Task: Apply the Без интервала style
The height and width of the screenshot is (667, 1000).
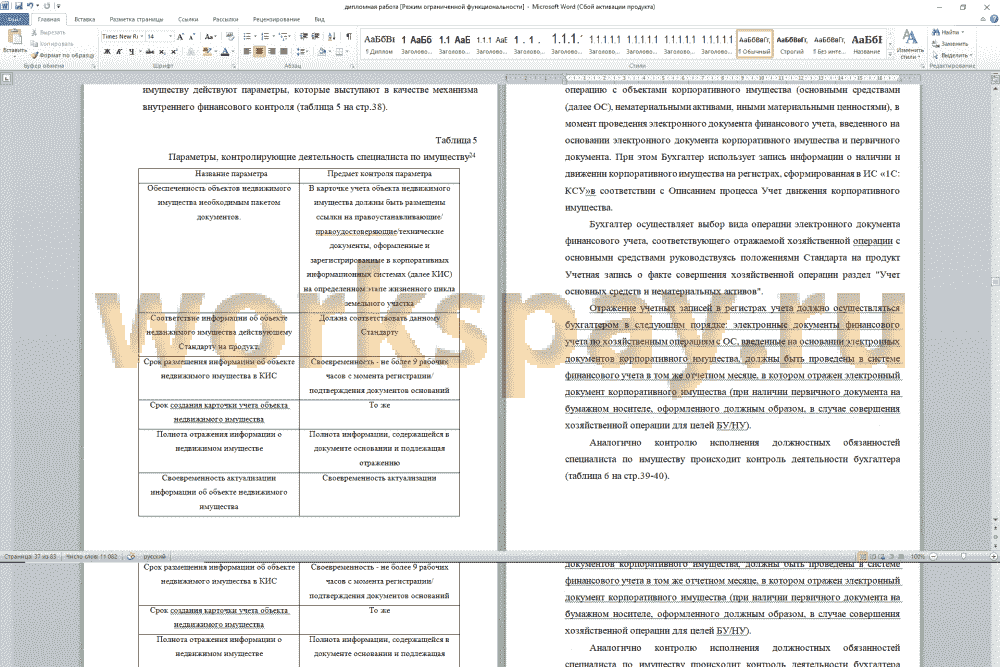Action: pyautogui.click(x=829, y=44)
